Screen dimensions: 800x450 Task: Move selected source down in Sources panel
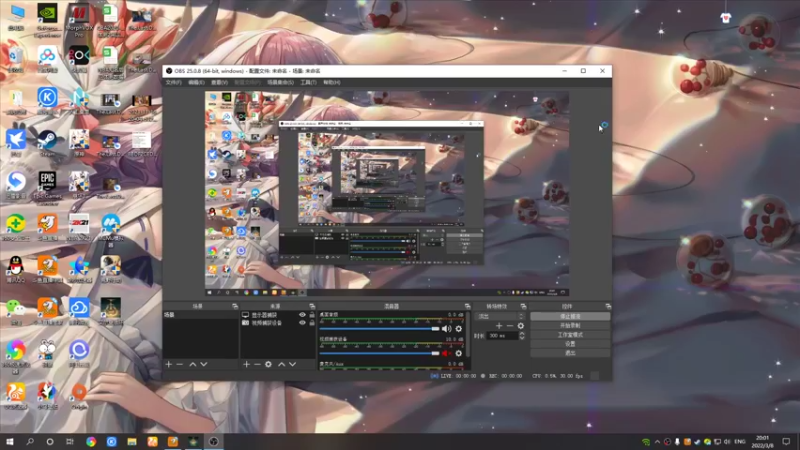[x=292, y=364]
